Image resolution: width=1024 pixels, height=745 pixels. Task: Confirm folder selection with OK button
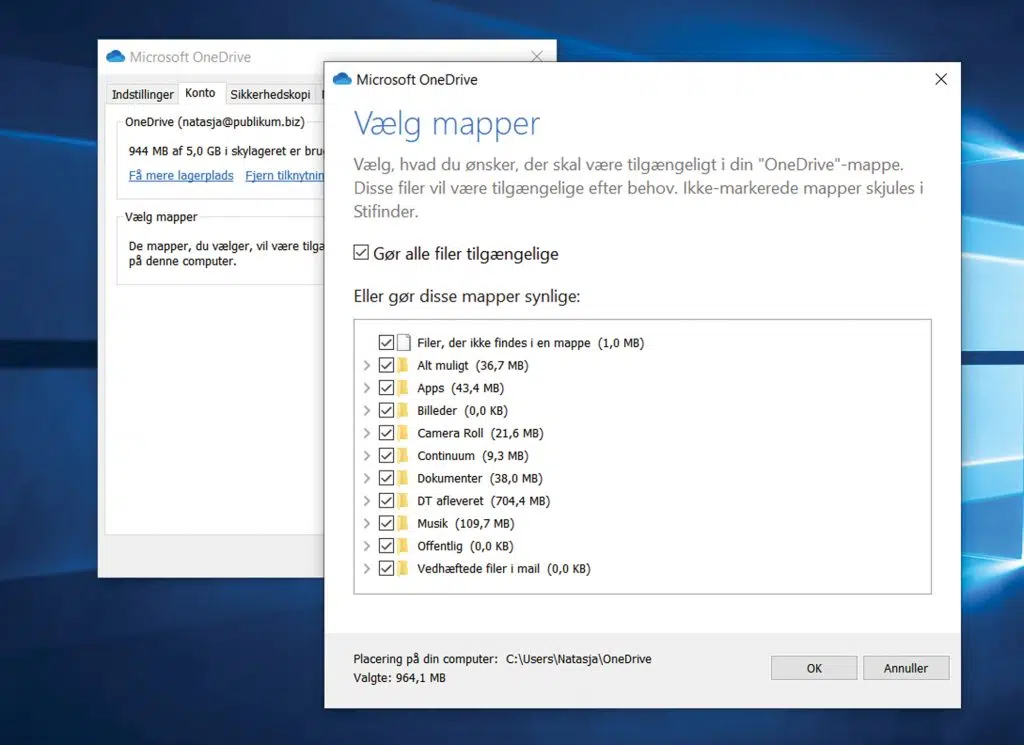(814, 668)
